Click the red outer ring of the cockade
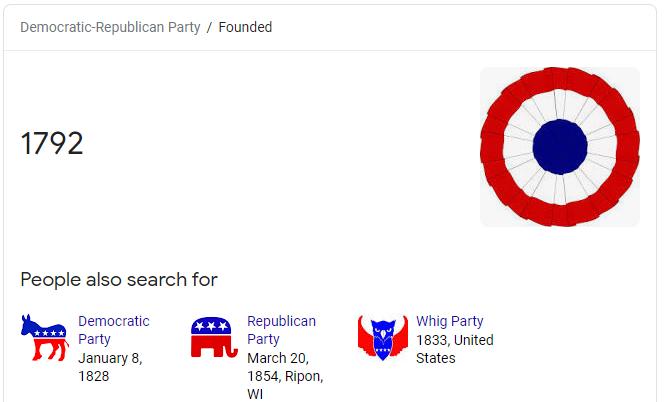 560,79
